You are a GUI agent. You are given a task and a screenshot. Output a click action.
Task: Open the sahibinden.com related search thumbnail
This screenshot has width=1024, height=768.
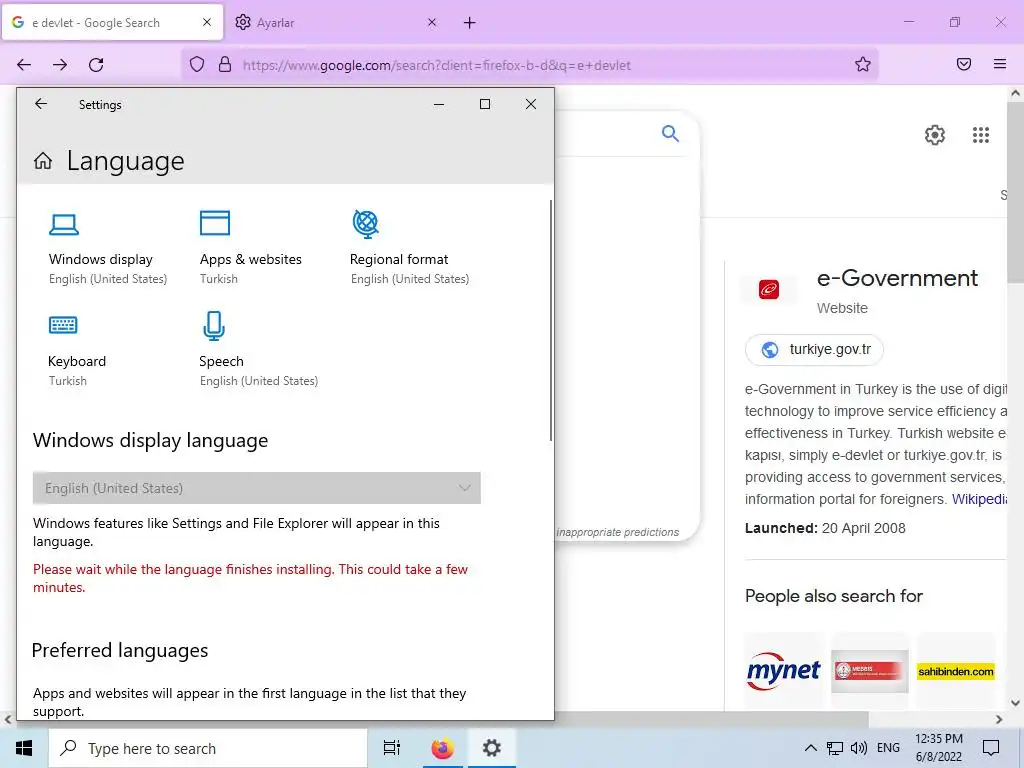(955, 671)
